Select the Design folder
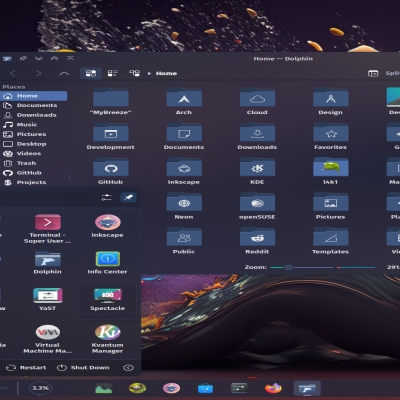This screenshot has height=400, width=400. tap(330, 101)
